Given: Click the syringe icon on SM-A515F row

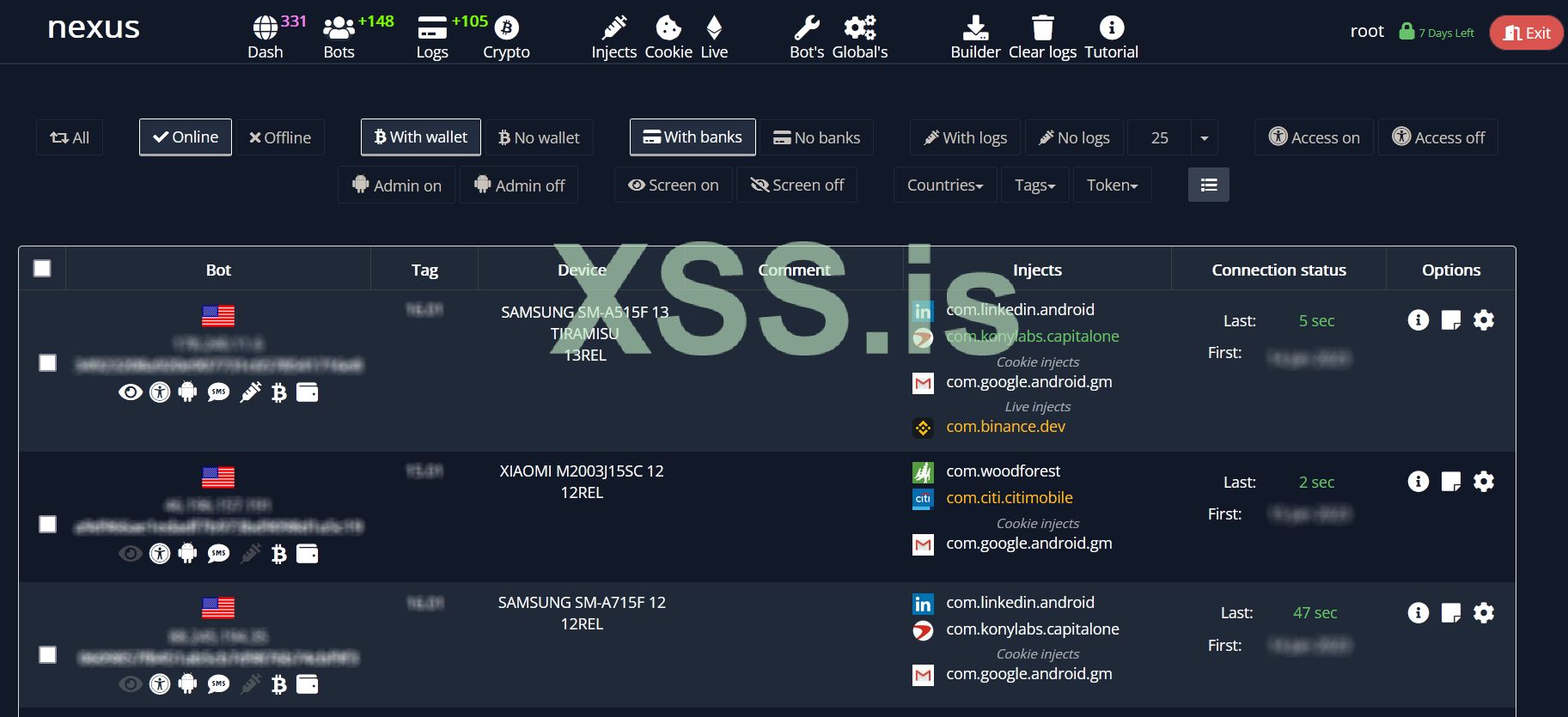Looking at the screenshot, I should pyautogui.click(x=250, y=392).
